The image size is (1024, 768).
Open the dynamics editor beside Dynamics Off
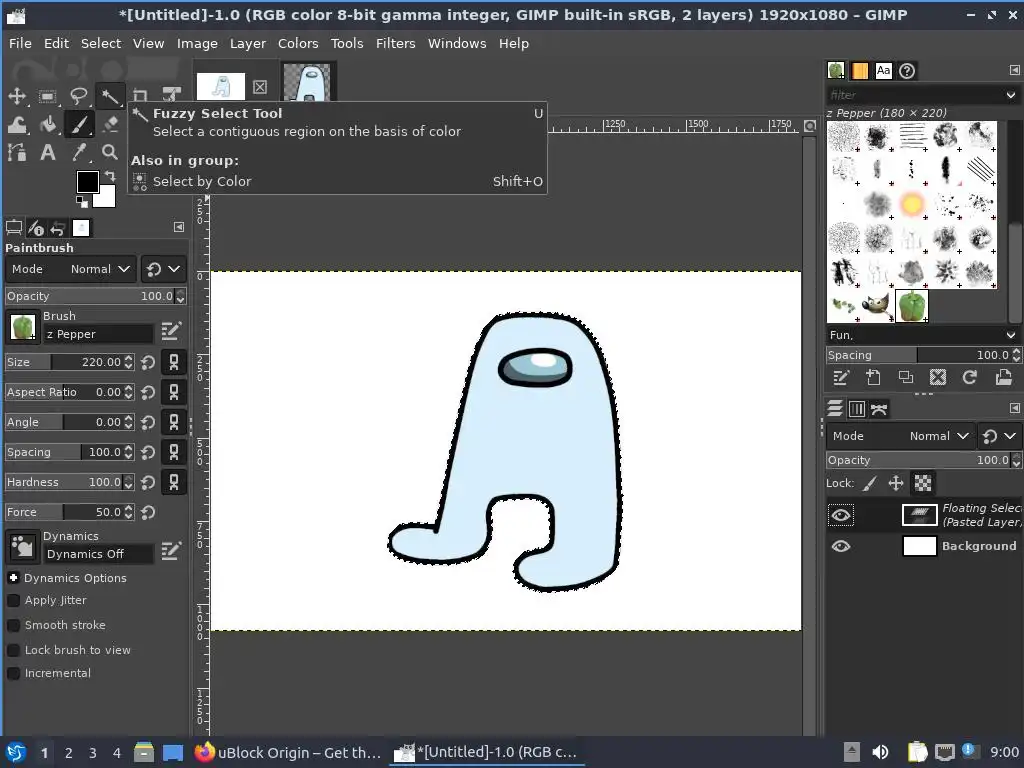tap(171, 551)
